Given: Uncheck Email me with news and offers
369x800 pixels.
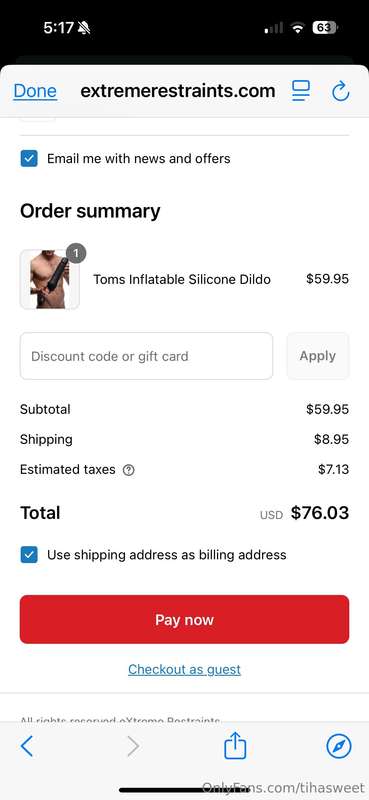Looking at the screenshot, I should pos(29,159).
